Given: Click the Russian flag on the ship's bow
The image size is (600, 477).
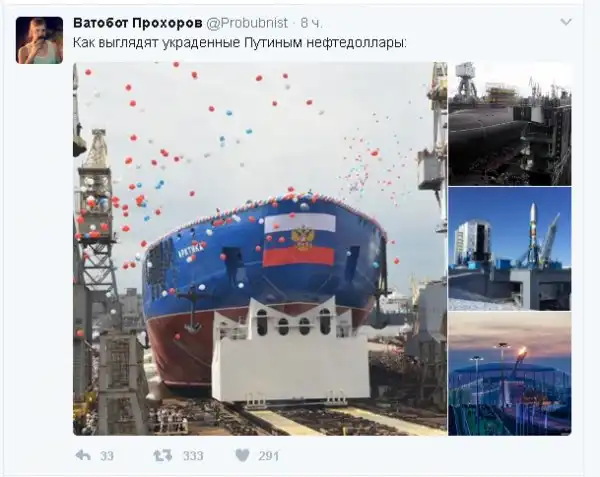Looking at the screenshot, I should click(x=299, y=240).
